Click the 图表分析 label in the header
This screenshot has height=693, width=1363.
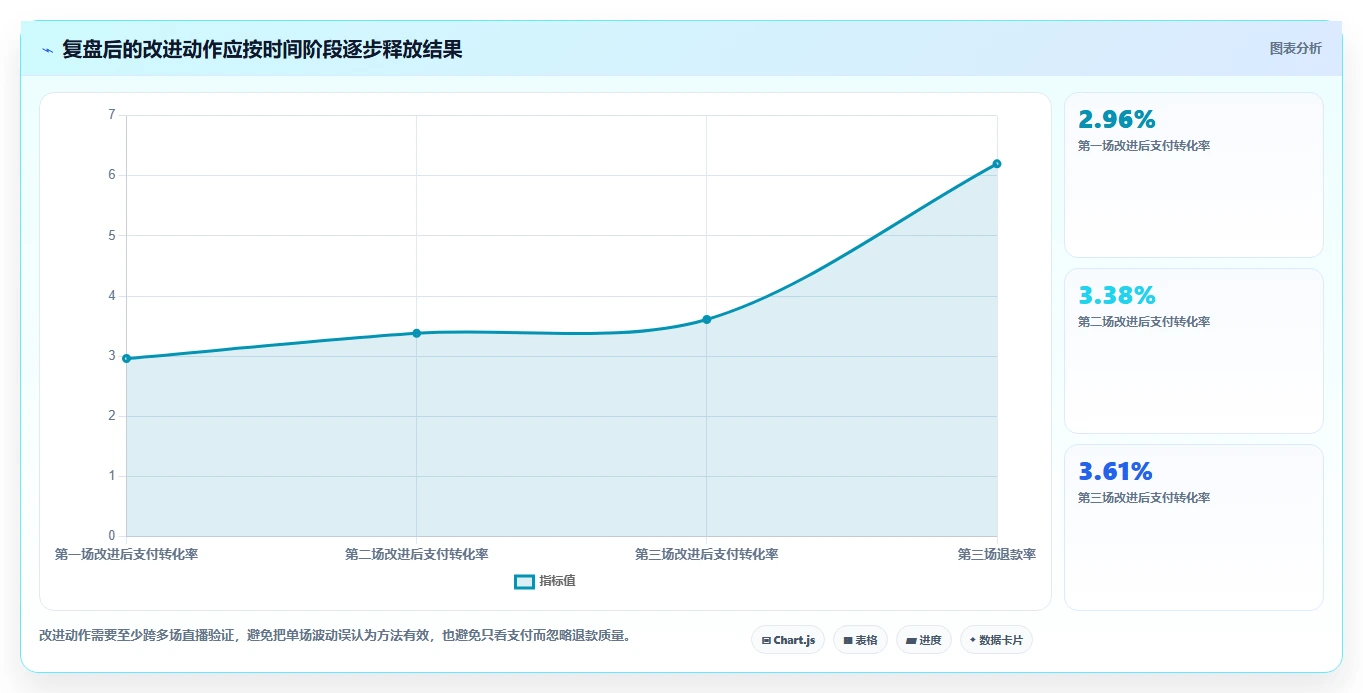[1295, 48]
